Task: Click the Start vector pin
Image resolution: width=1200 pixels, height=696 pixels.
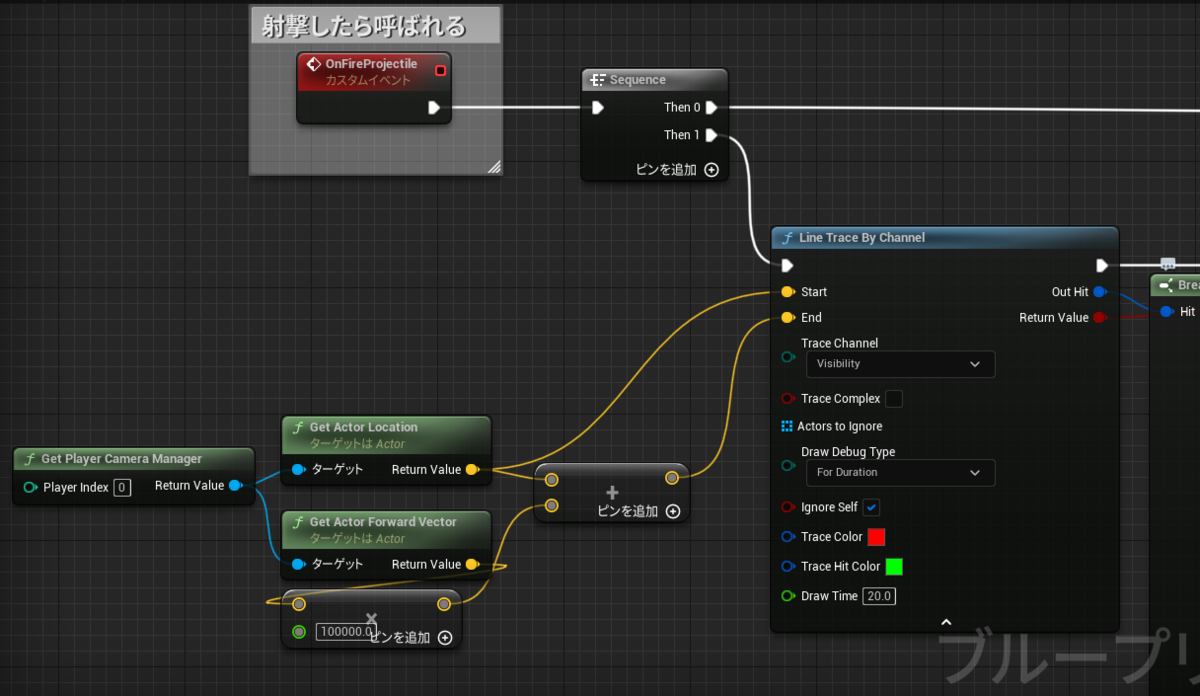Action: (x=788, y=292)
